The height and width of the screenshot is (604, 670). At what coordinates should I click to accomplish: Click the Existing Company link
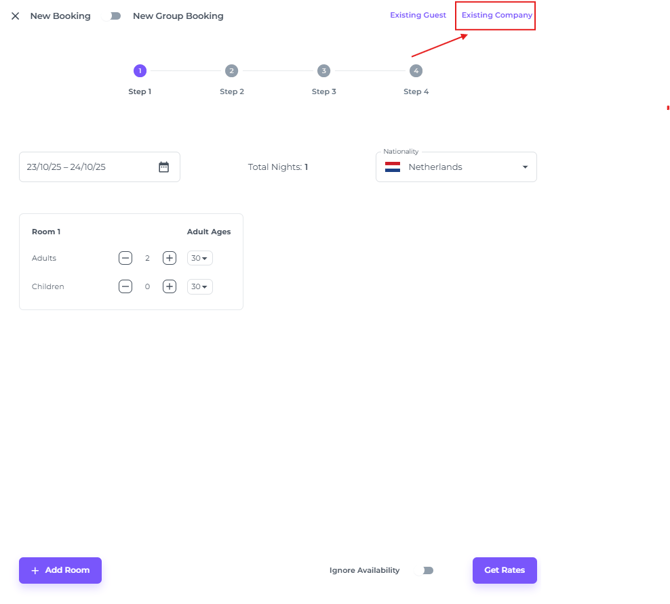click(x=496, y=15)
